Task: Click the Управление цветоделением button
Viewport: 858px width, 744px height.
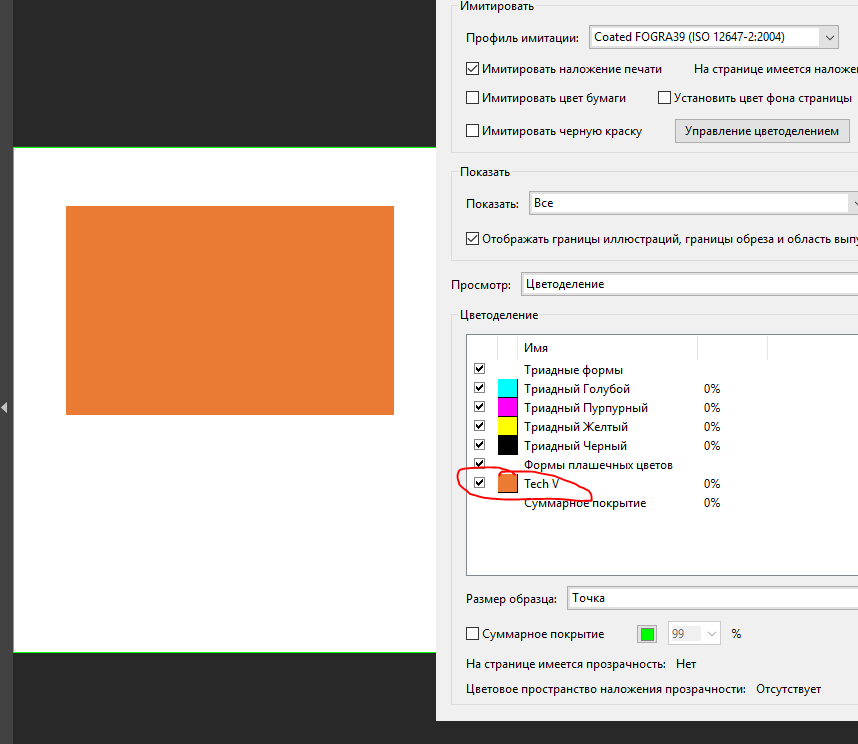Action: click(762, 131)
